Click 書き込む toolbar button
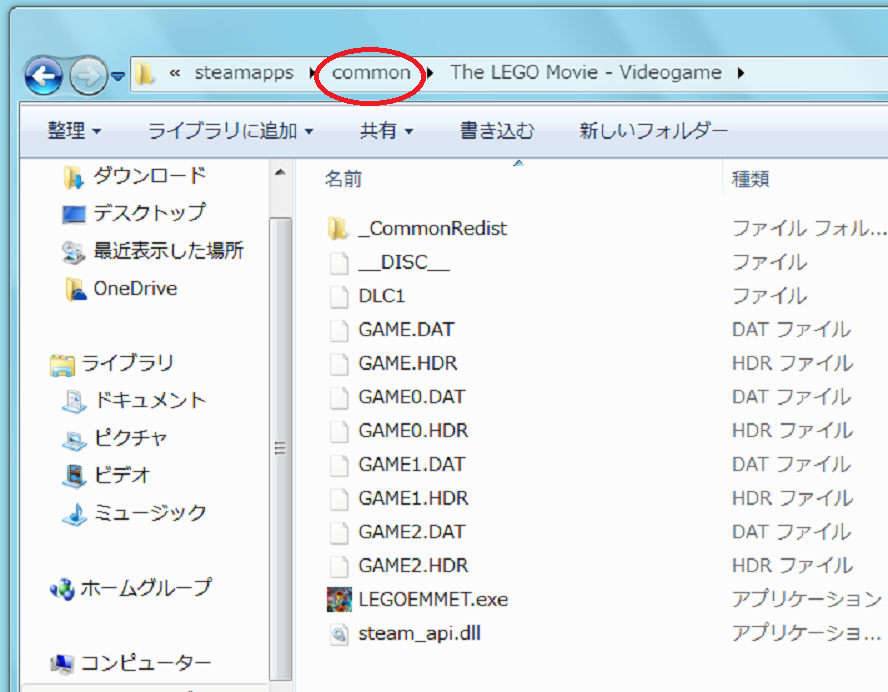888x692 pixels. (x=497, y=131)
